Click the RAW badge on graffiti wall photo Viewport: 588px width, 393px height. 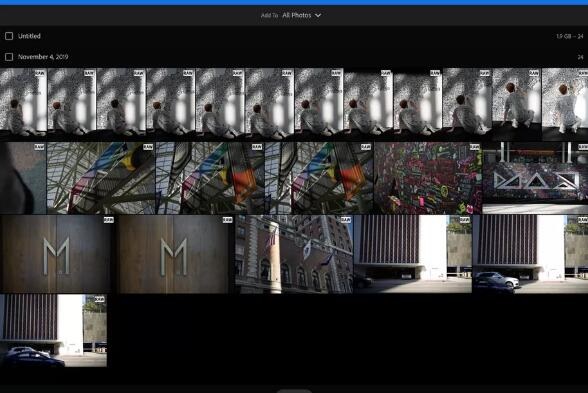(x=474, y=147)
